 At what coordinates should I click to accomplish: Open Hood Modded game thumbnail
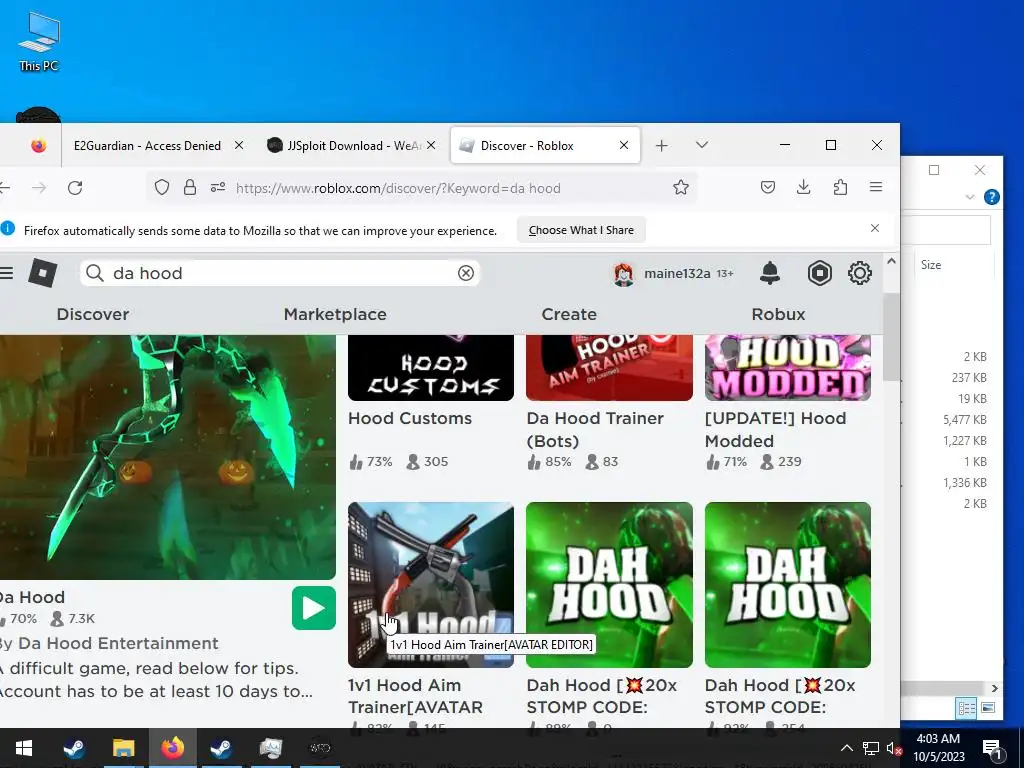point(788,368)
